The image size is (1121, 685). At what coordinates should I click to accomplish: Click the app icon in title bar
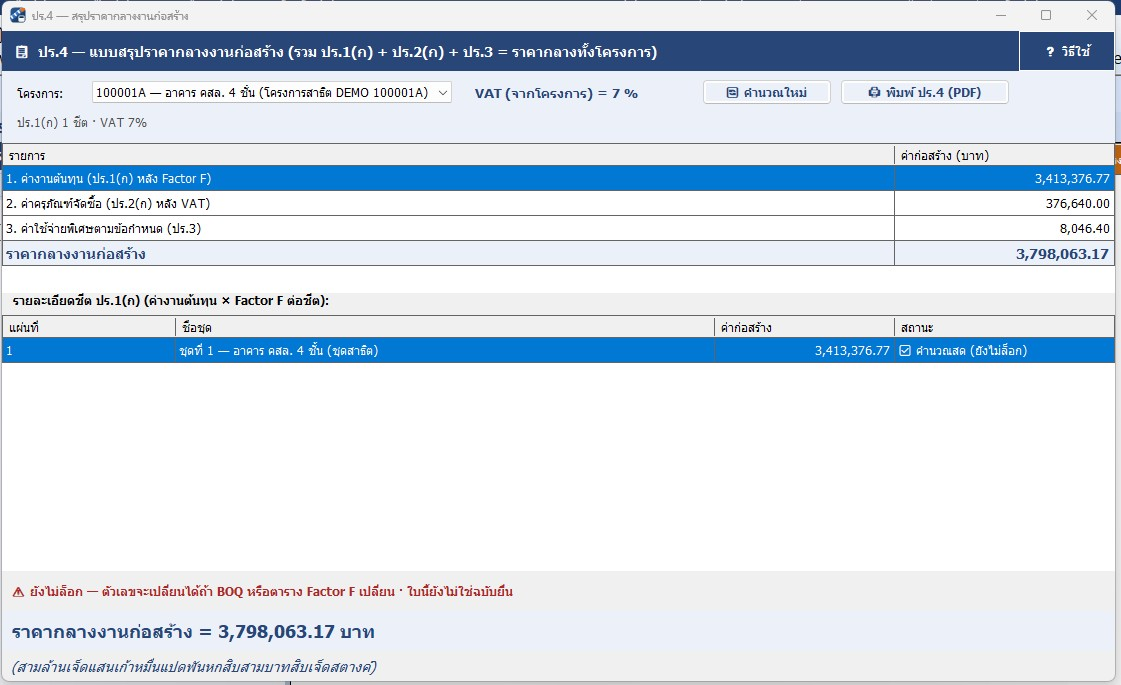[18, 15]
